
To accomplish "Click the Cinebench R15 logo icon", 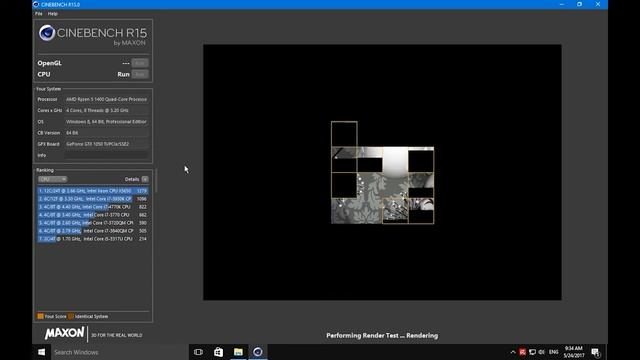I will click(47, 33).
